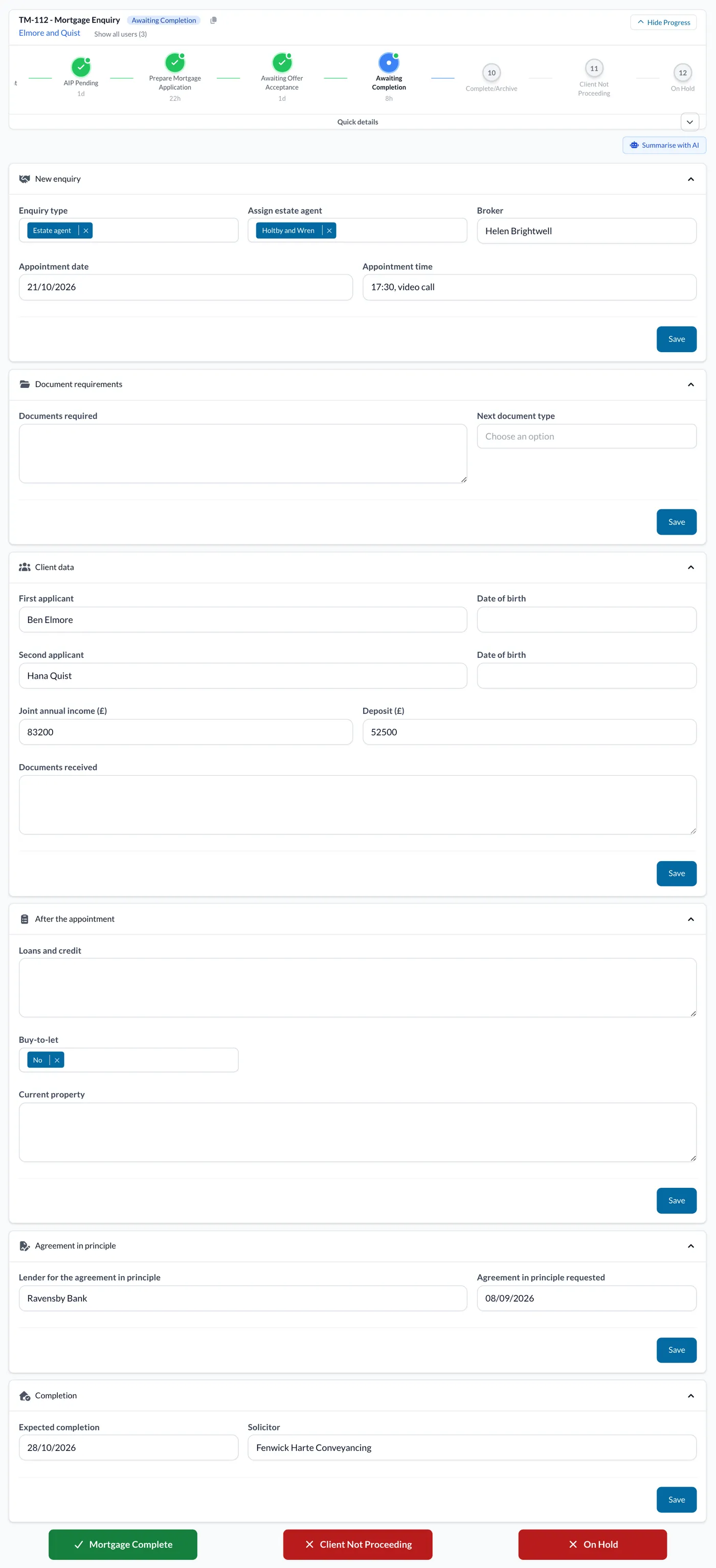Click the copy icon next to Awaiting Completion badge
The height and width of the screenshot is (1568, 716).
point(213,20)
